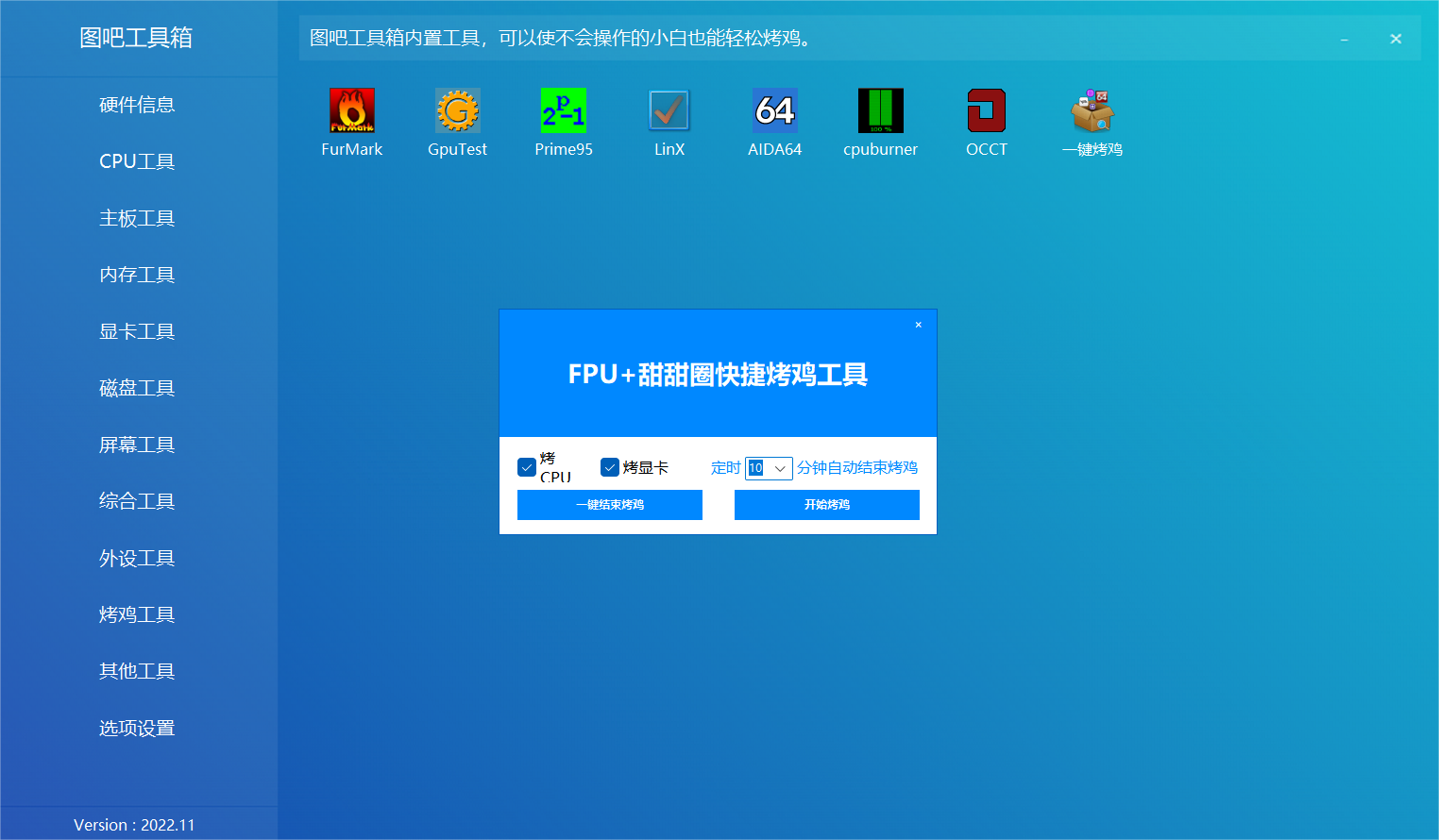Image resolution: width=1439 pixels, height=840 pixels.
Task: Uncheck the 烤CPU checkbox
Action: 527,468
